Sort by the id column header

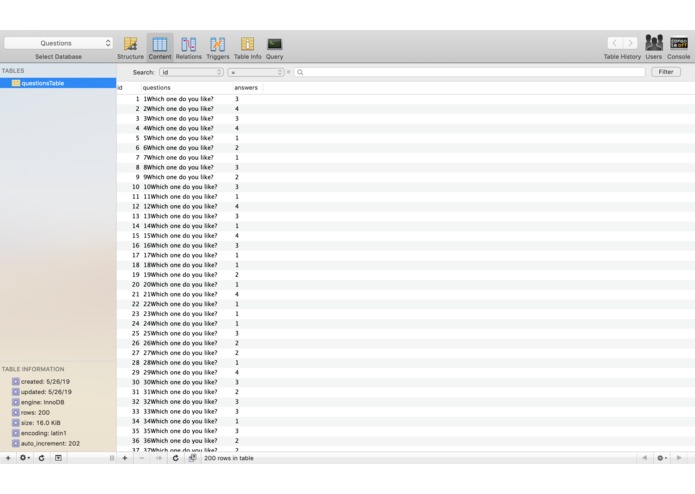coord(129,88)
